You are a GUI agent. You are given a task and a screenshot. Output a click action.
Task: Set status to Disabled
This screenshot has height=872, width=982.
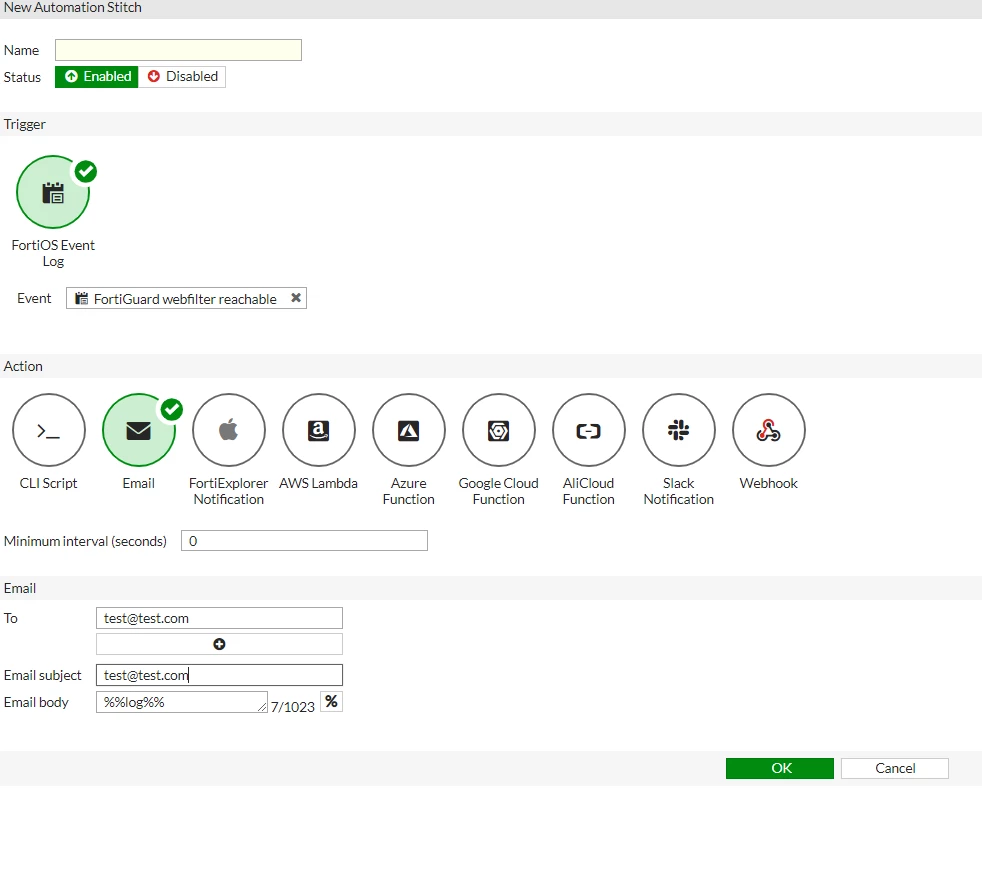click(182, 76)
